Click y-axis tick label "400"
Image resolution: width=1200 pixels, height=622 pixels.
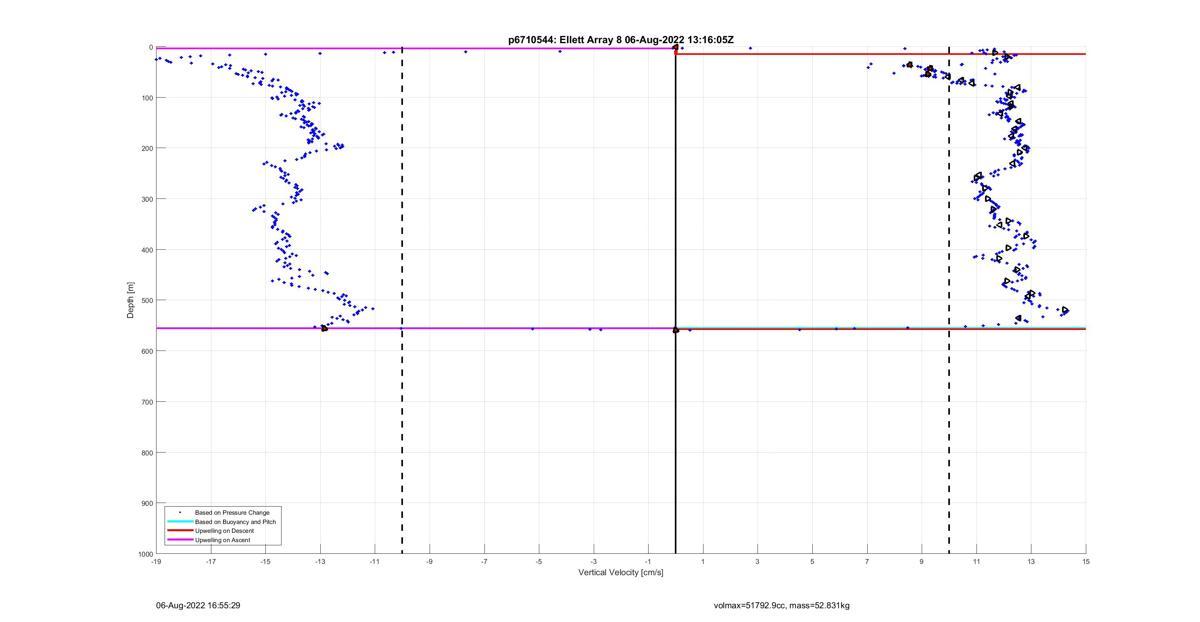coord(146,250)
